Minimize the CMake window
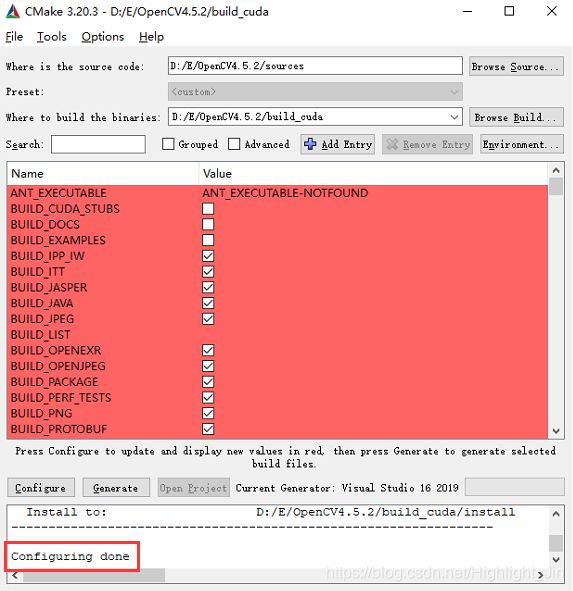573x591 pixels. (467, 11)
